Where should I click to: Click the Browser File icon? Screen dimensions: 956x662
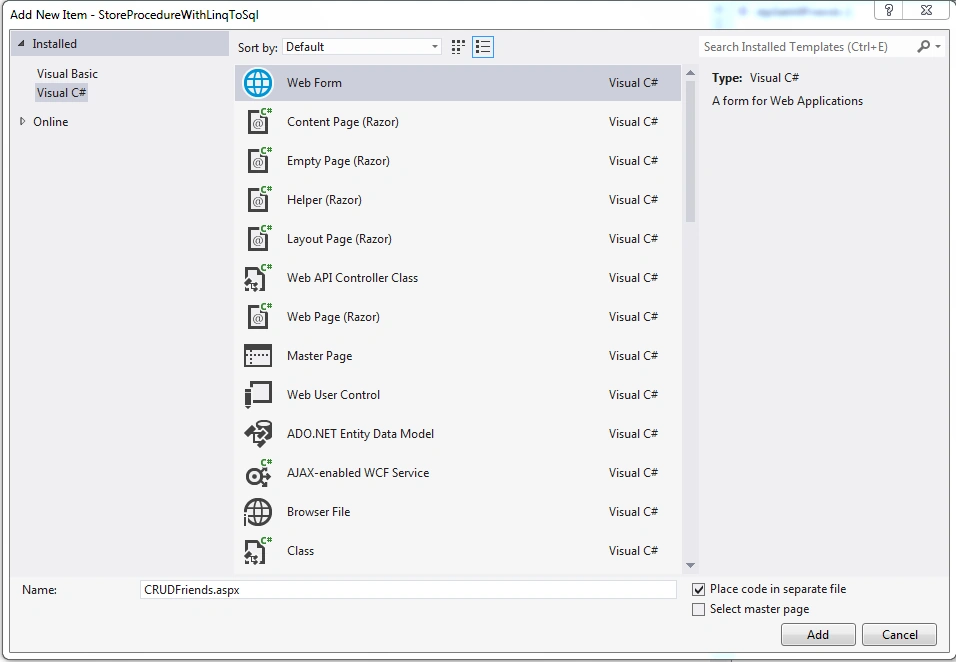click(258, 512)
